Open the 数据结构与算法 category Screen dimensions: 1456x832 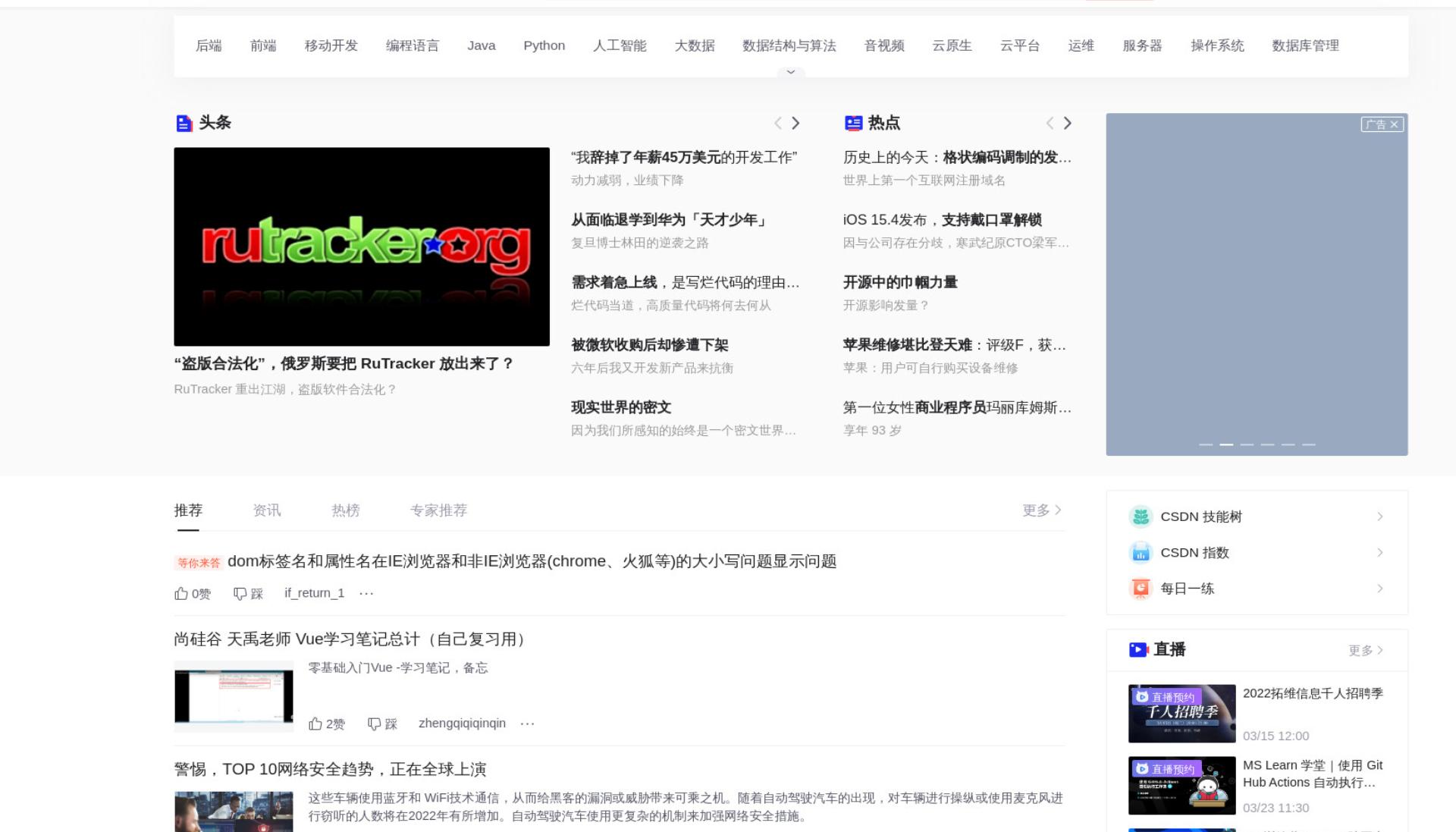[789, 46]
